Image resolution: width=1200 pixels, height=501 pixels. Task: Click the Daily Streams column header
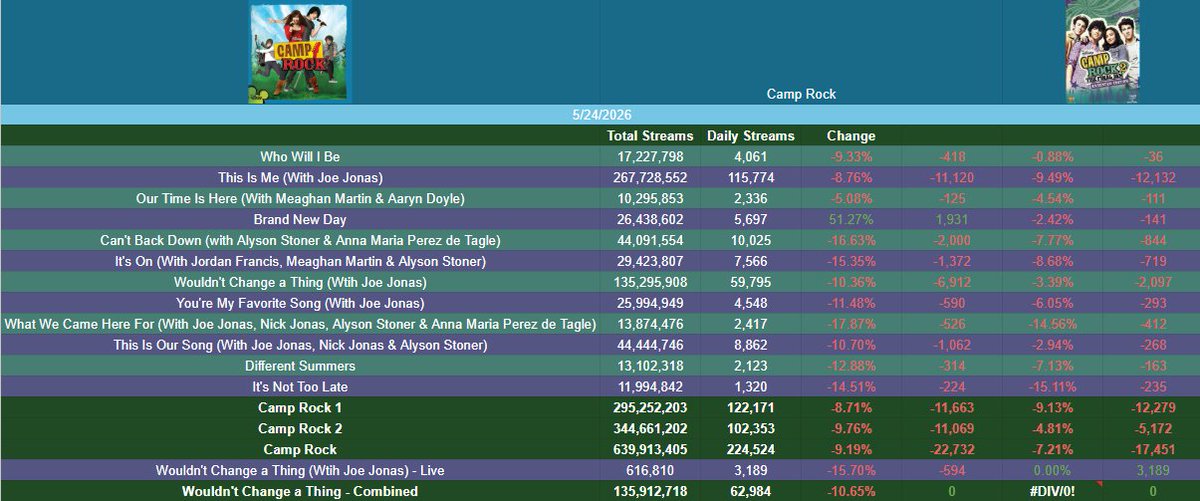pos(751,136)
